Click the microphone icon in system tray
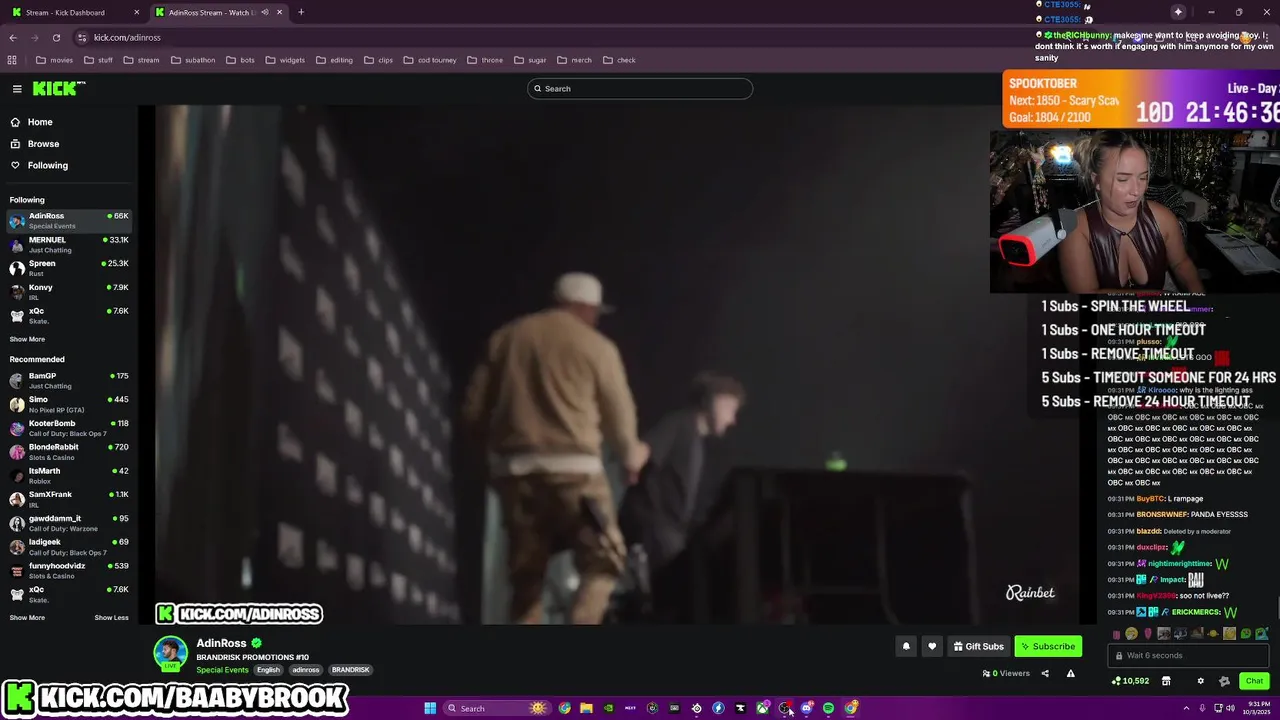1280x720 pixels. click(x=1202, y=708)
